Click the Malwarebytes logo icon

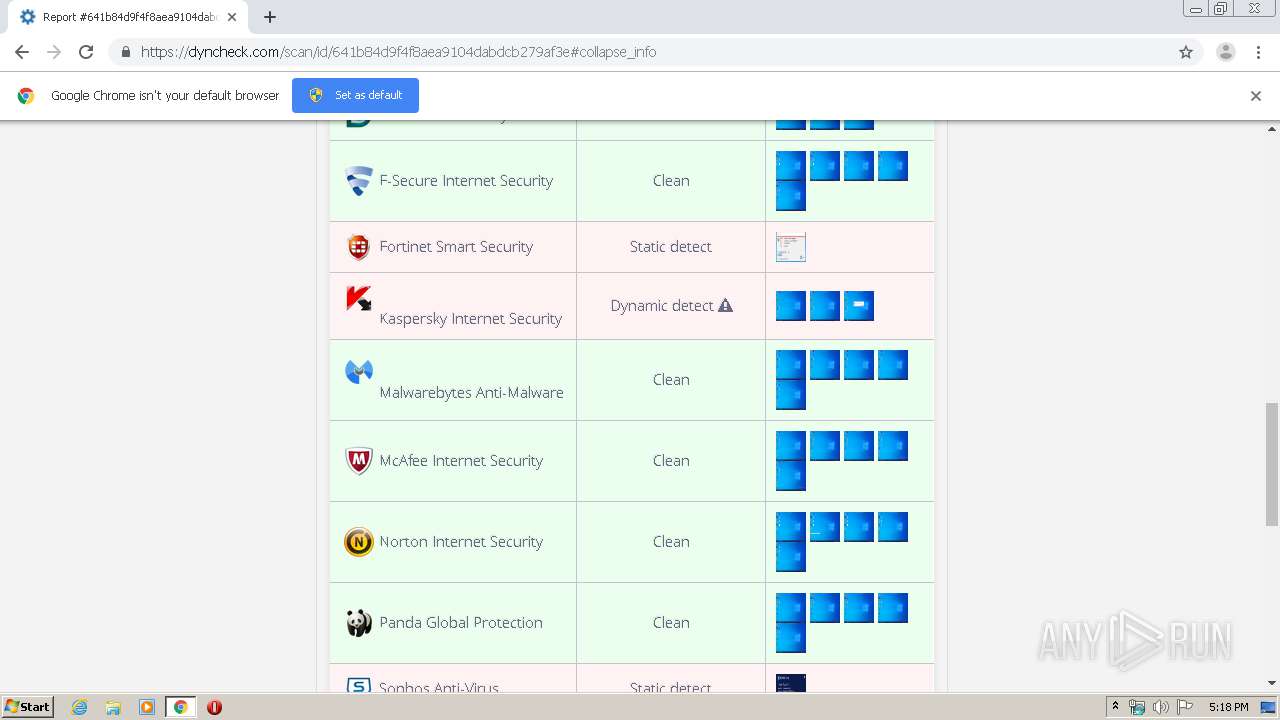click(x=359, y=372)
